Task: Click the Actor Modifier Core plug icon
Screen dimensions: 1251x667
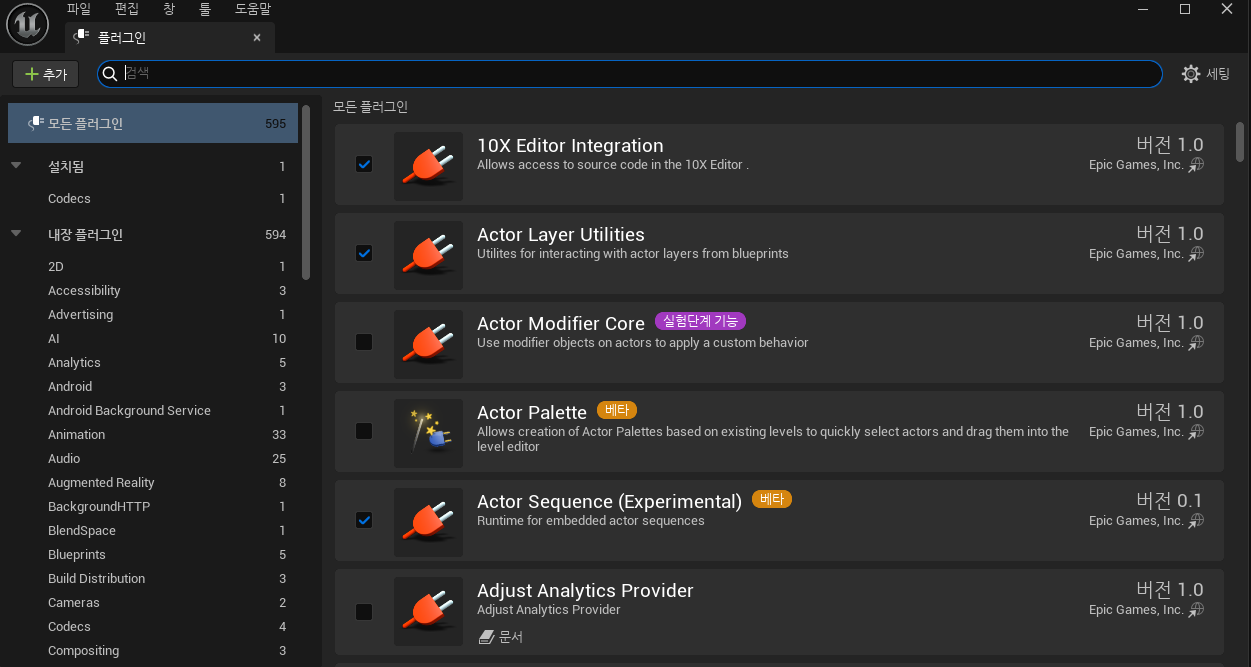Action: (428, 344)
